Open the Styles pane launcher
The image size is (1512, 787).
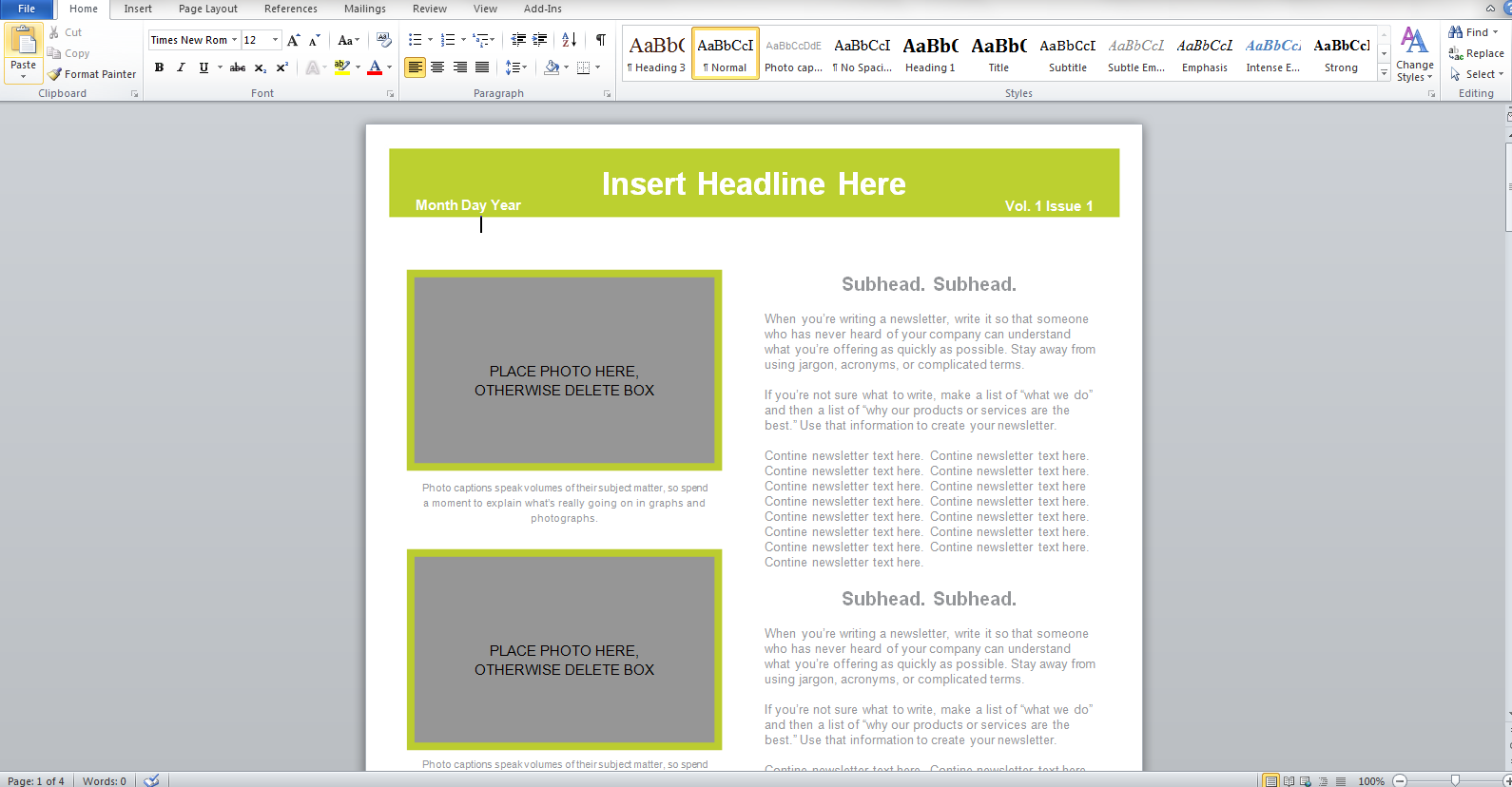click(1431, 94)
